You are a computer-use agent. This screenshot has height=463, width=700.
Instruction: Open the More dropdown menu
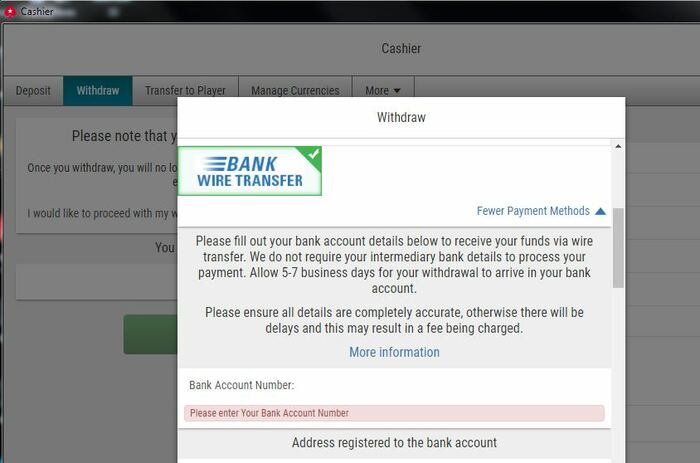tap(383, 91)
